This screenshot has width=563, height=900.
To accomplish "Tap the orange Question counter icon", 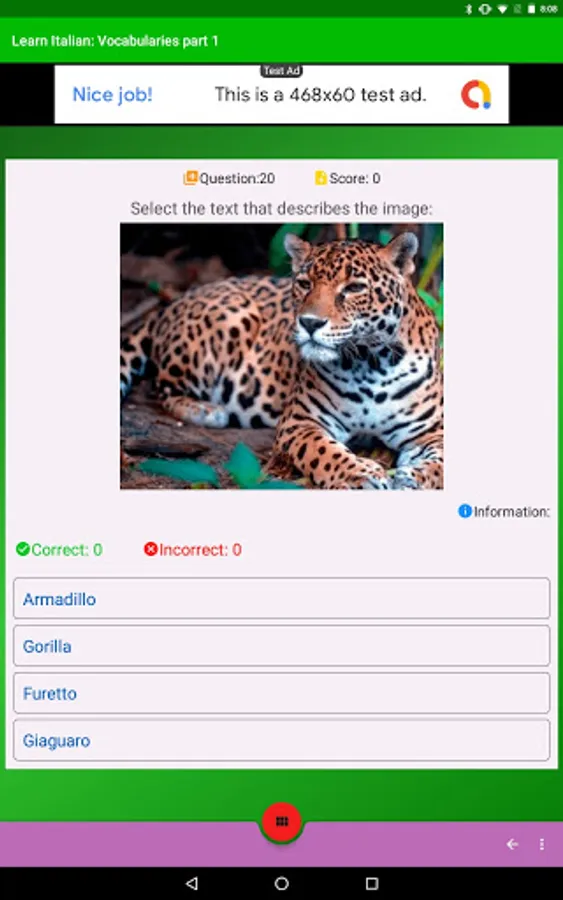I will point(190,178).
